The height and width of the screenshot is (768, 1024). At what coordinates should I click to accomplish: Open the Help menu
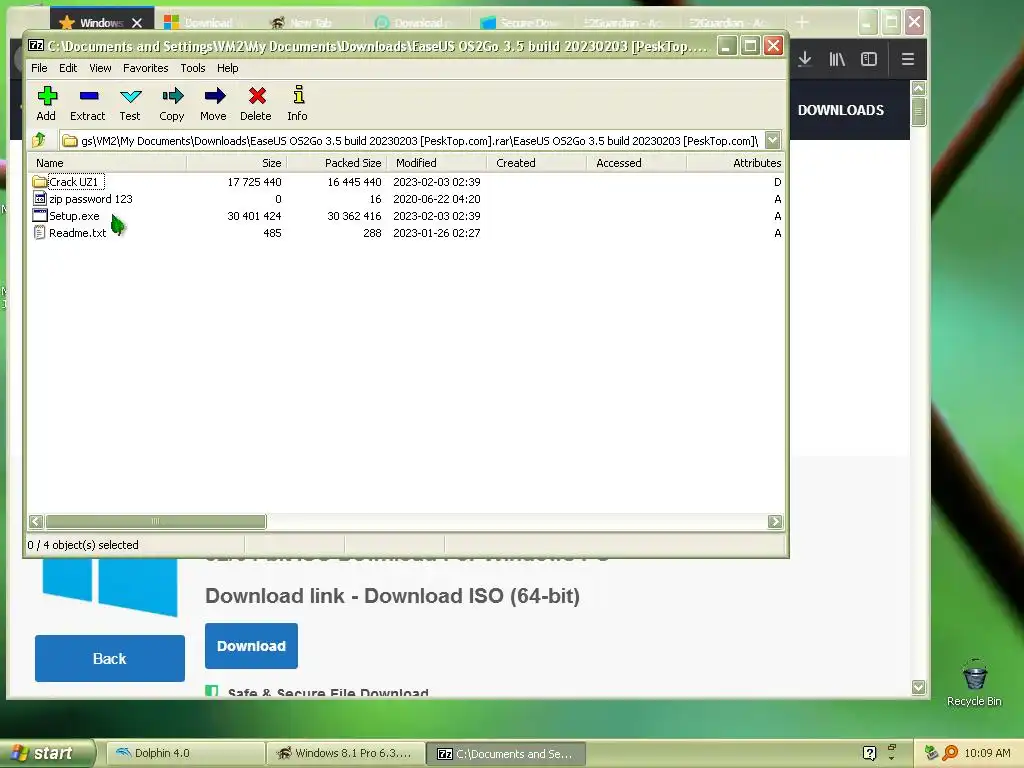point(227,68)
